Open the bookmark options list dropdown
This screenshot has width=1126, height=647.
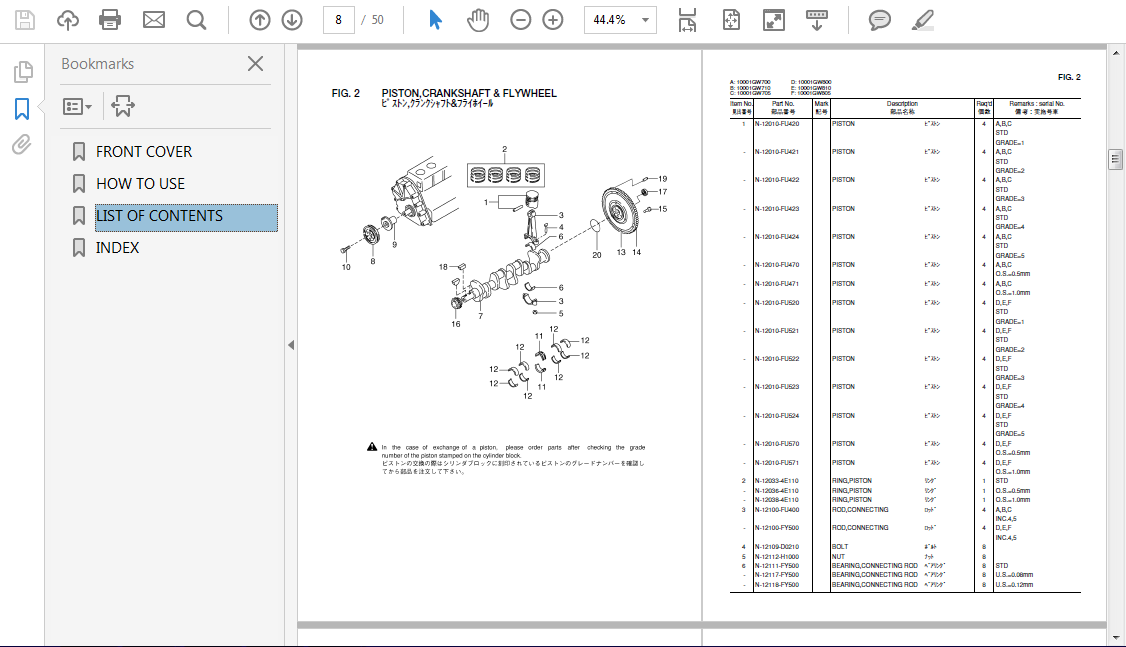[77, 107]
